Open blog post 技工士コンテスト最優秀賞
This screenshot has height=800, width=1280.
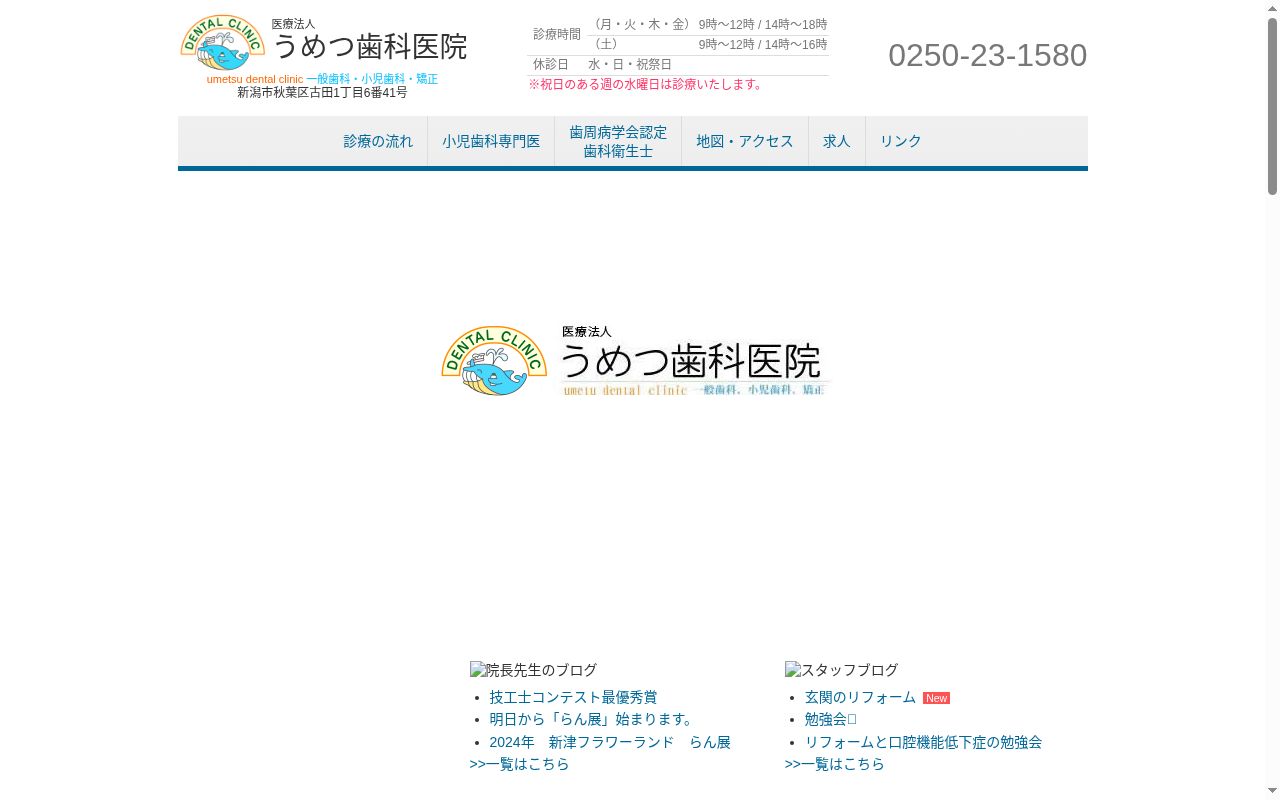click(x=573, y=697)
